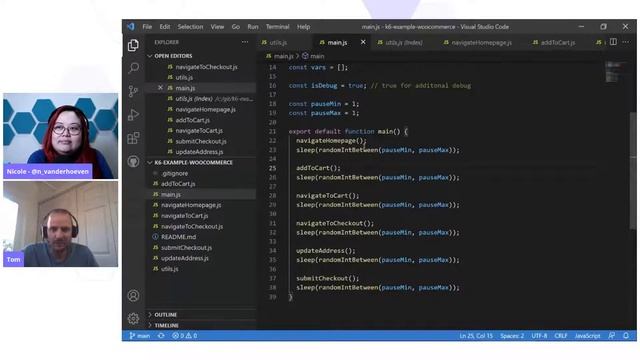Click Nicole's webcam video thumbnail
The width and height of the screenshot is (640, 360).
click(60, 136)
